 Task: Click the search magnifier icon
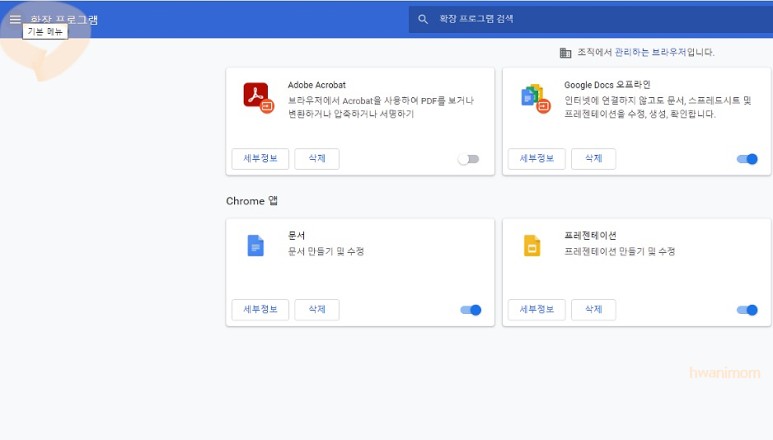(x=423, y=19)
